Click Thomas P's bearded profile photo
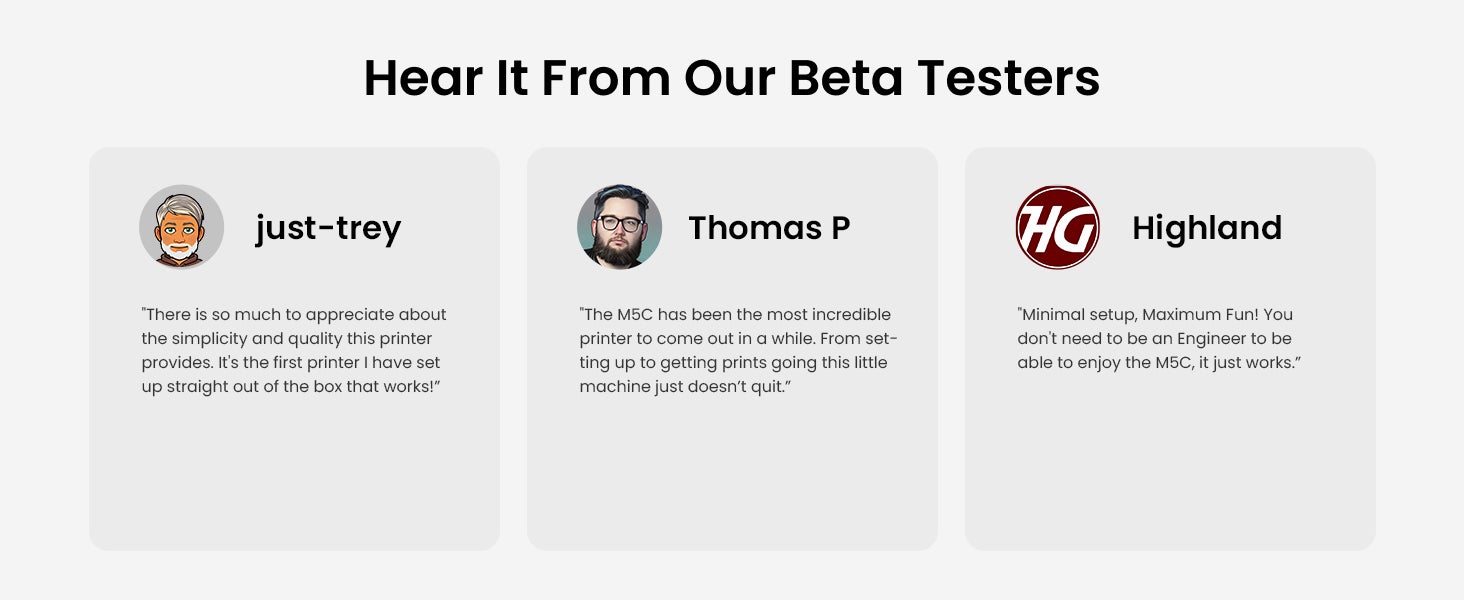Viewport: 1464px width, 600px height. pos(619,227)
